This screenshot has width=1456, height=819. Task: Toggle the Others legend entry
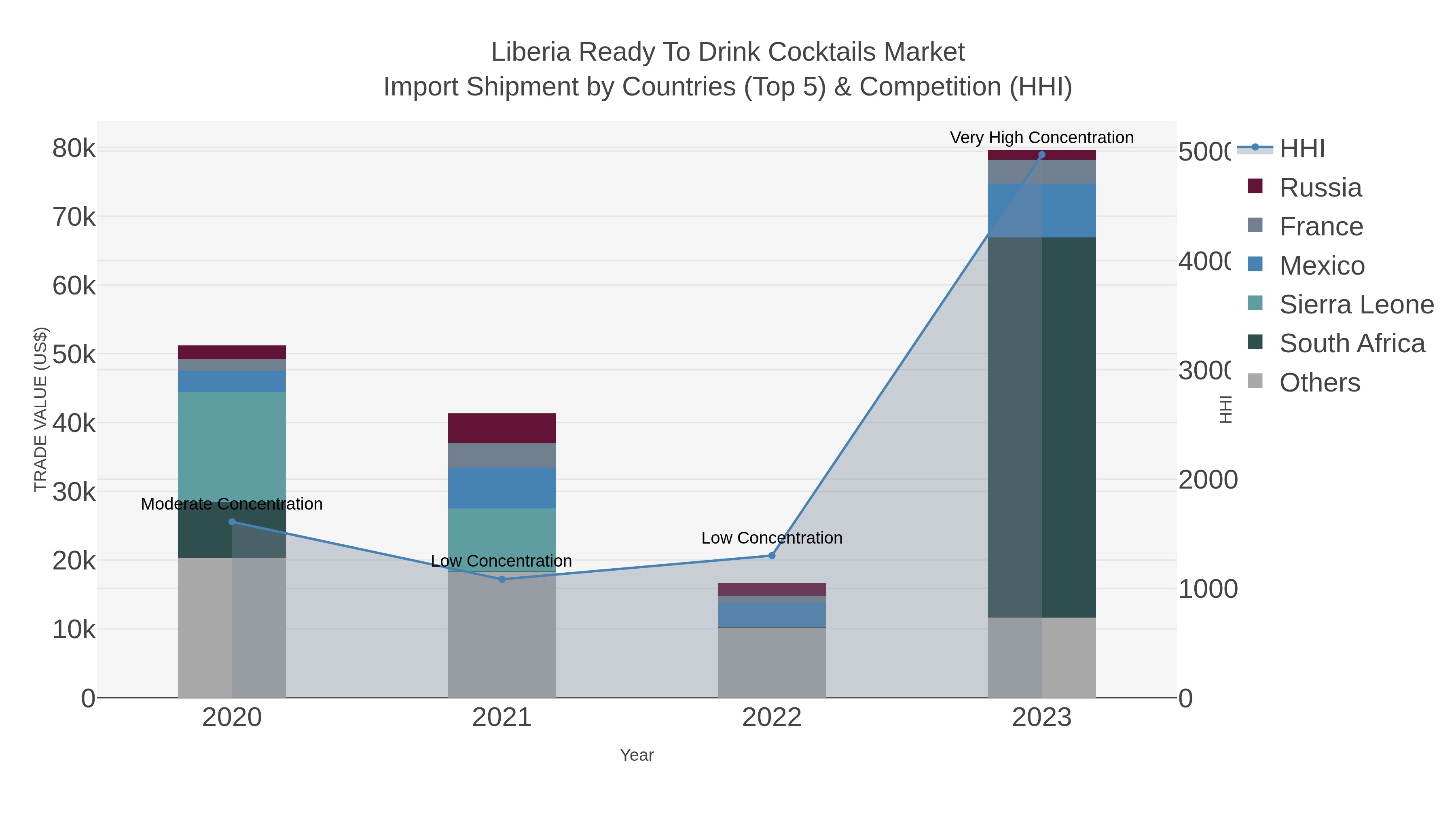pos(1304,382)
